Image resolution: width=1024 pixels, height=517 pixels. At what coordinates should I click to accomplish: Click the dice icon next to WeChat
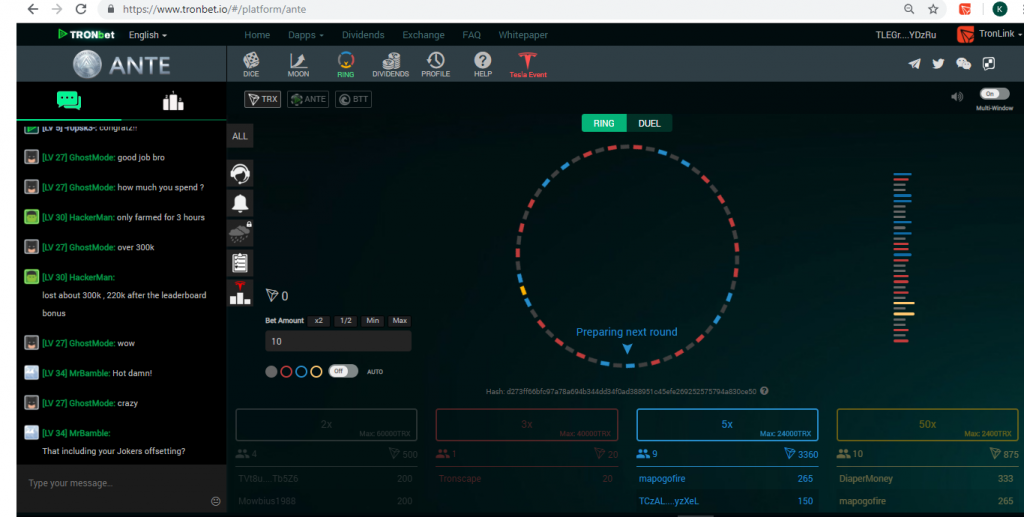(989, 63)
